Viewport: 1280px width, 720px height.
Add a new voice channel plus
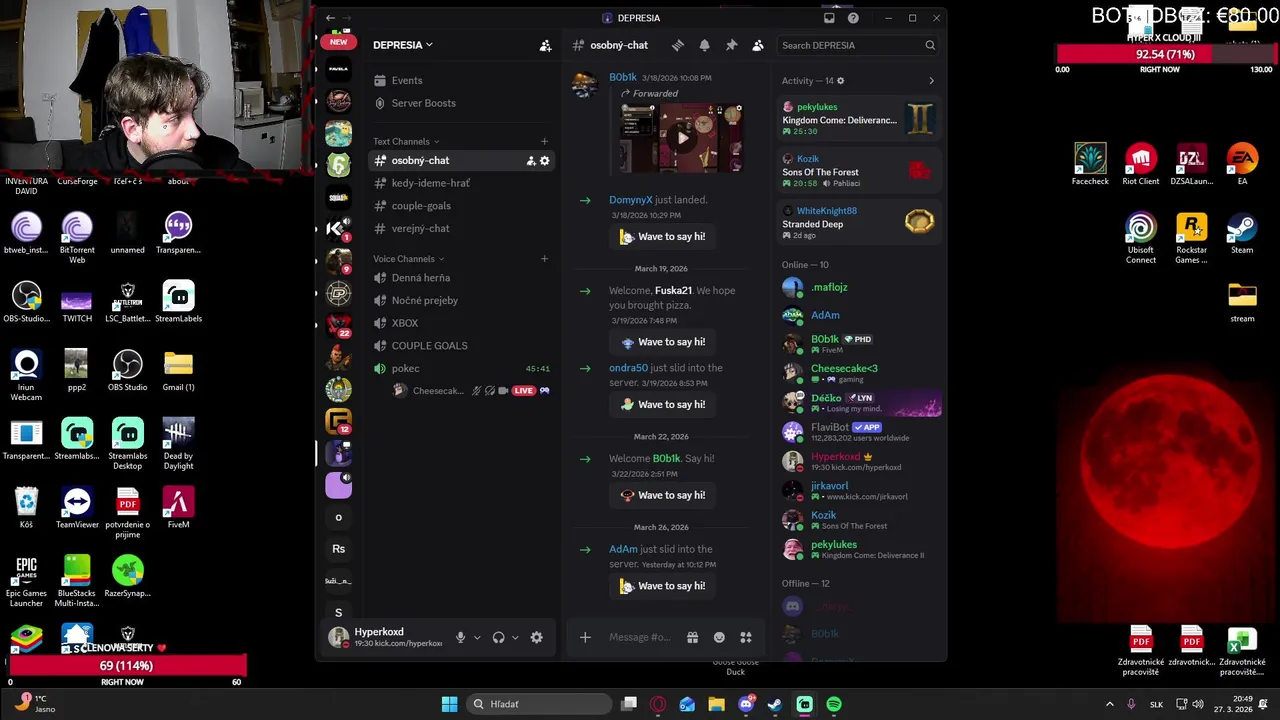coord(544,259)
